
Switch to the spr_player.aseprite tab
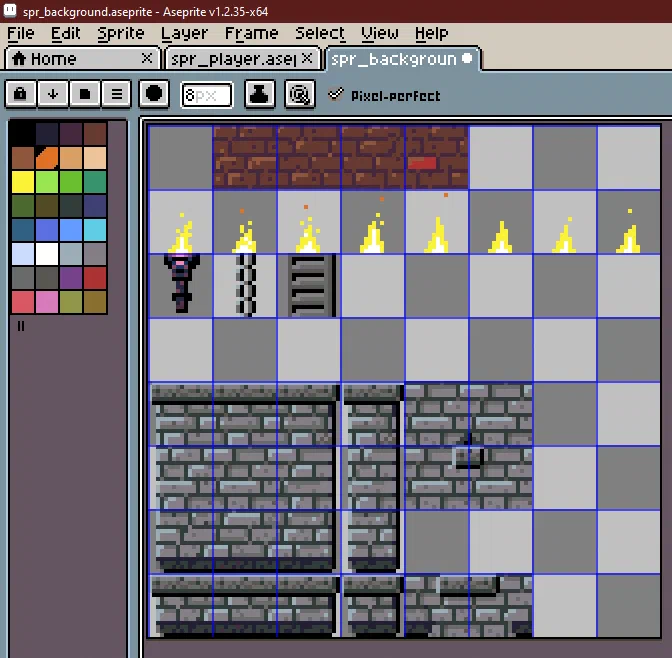234,59
